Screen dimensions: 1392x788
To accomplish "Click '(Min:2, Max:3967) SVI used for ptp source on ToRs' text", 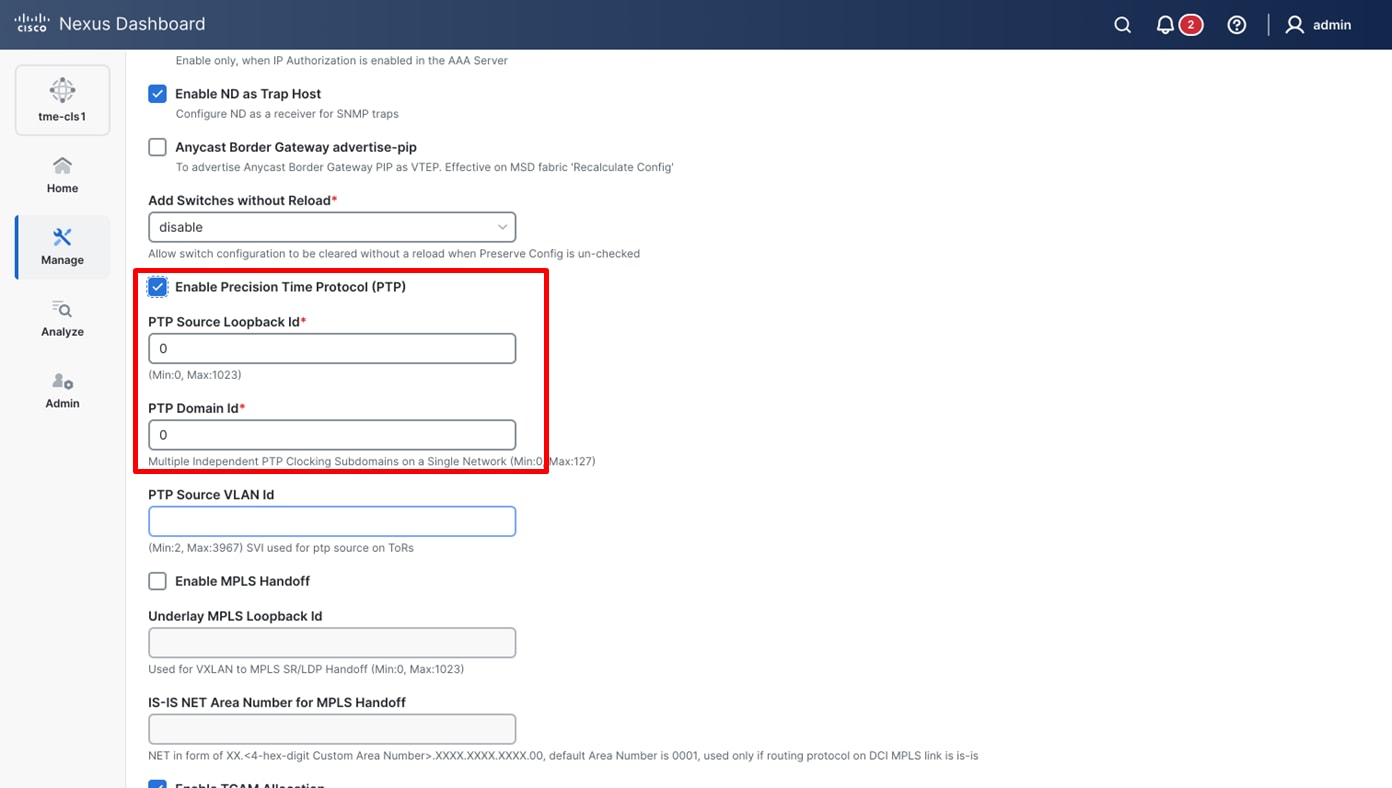I will click(281, 548).
